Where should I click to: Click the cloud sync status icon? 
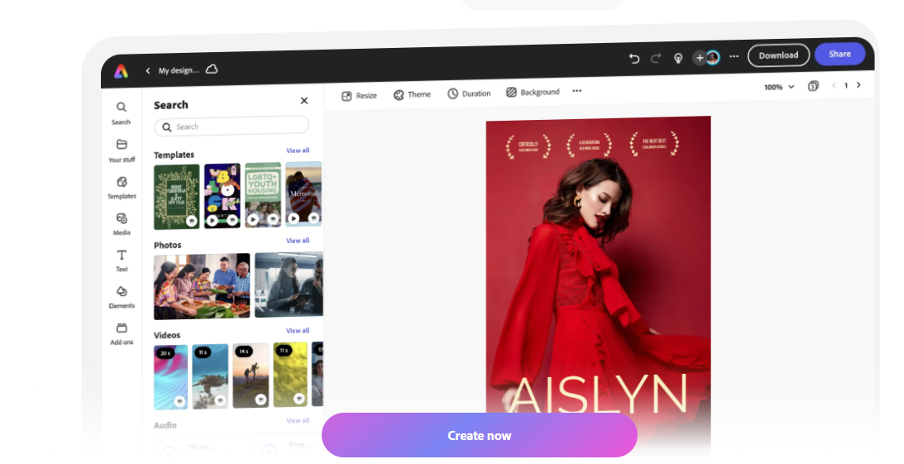(212, 69)
